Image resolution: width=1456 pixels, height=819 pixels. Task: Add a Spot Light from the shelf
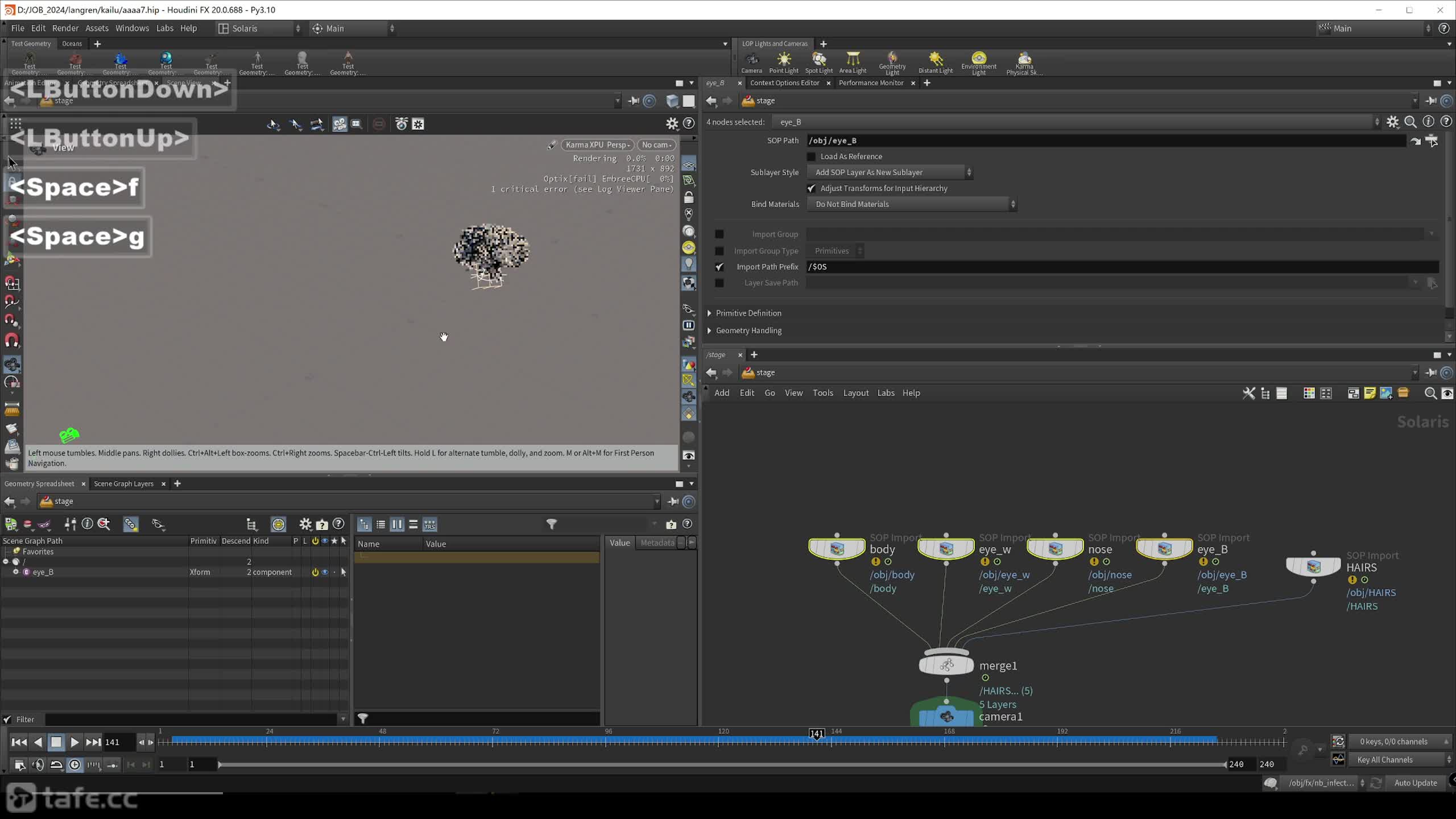pos(818,63)
